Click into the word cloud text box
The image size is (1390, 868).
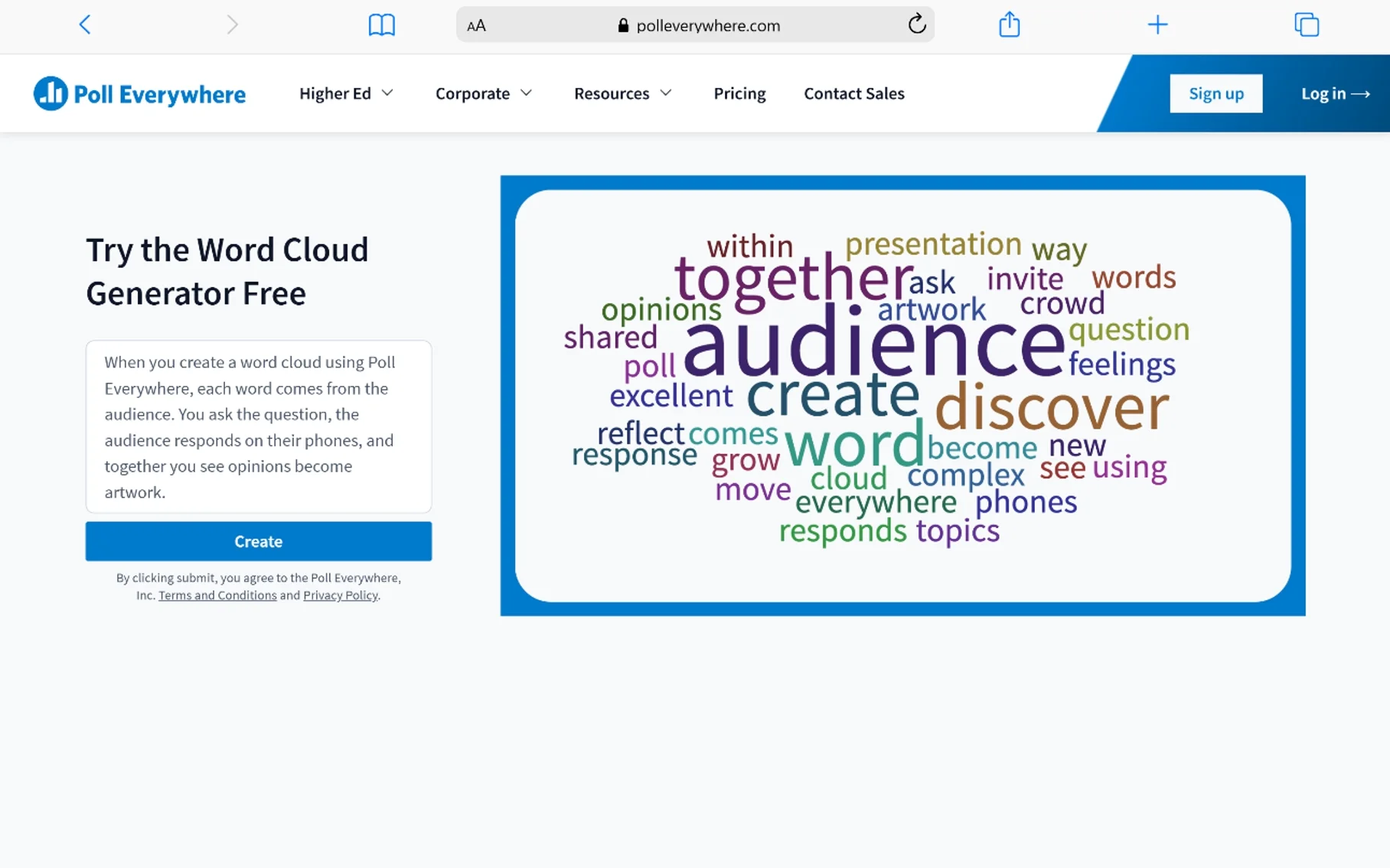[x=259, y=426]
